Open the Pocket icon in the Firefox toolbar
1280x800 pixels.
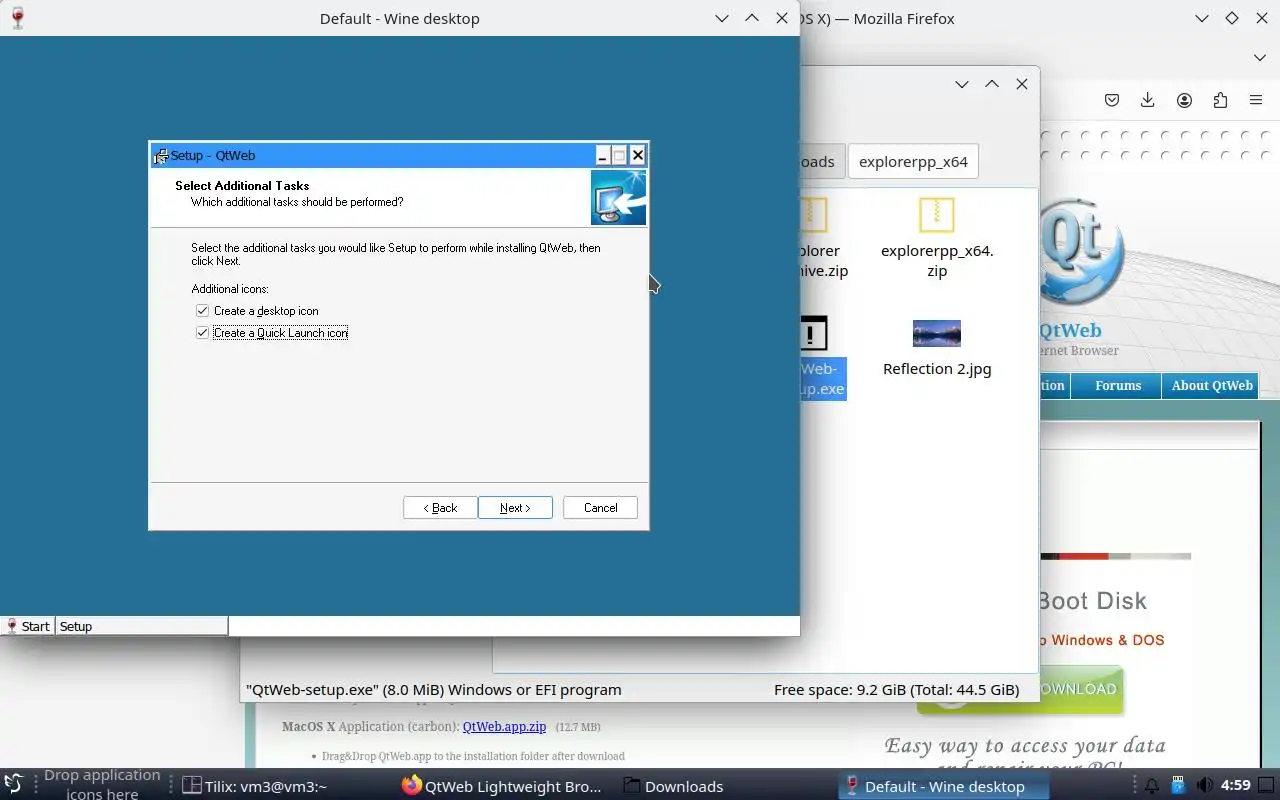tap(1112, 100)
